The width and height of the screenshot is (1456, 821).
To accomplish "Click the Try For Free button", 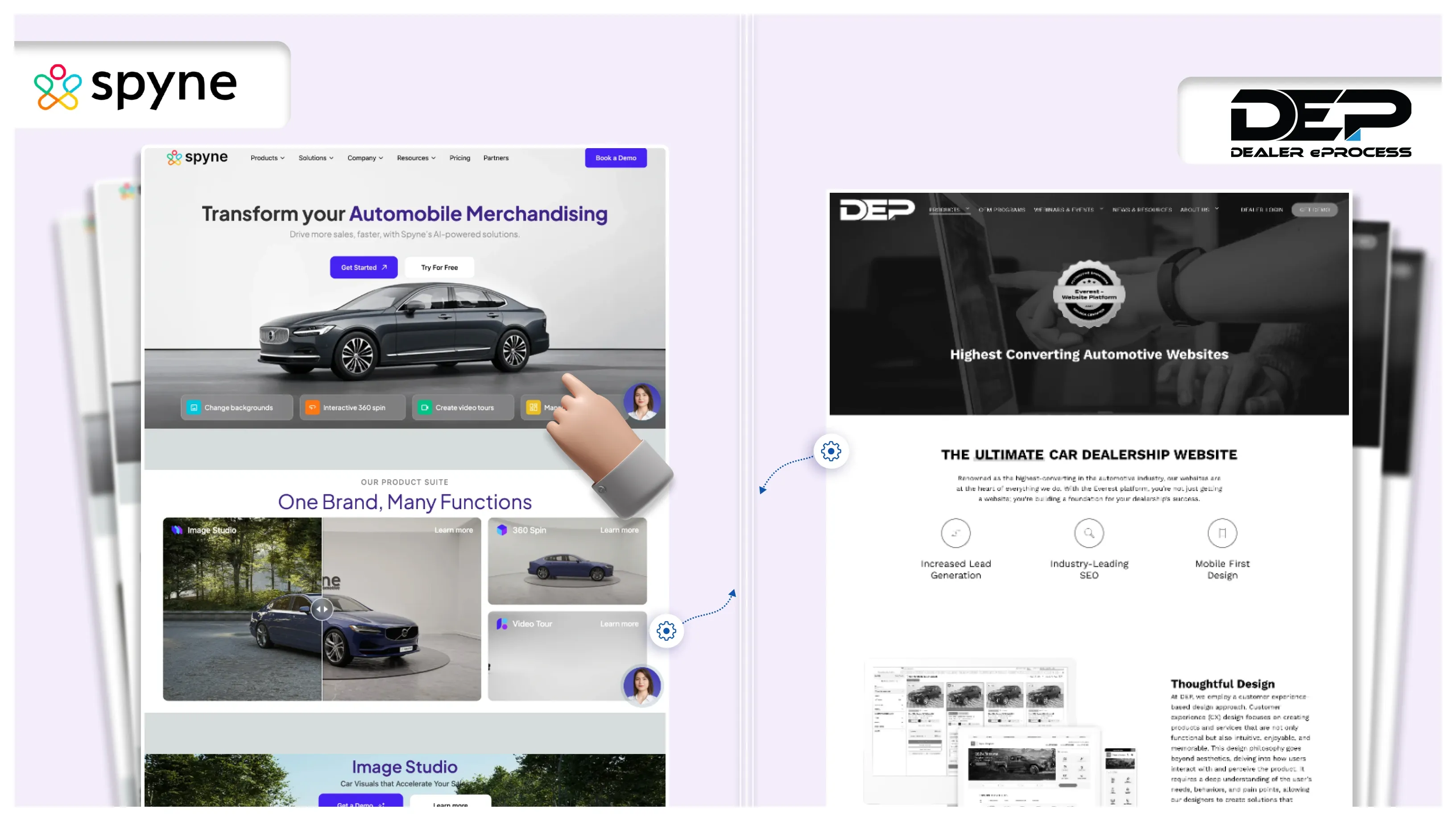I will click(x=439, y=267).
